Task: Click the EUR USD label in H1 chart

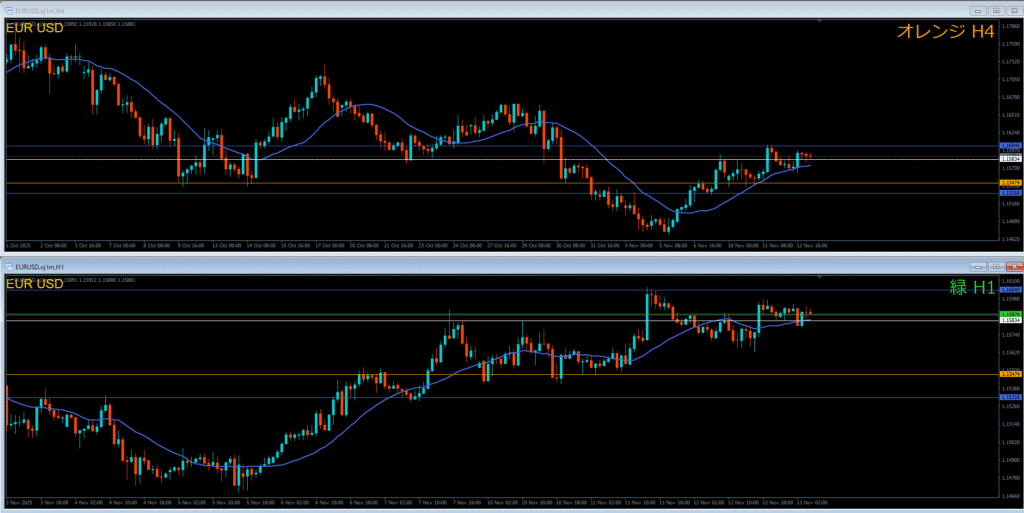Action: click(35, 285)
